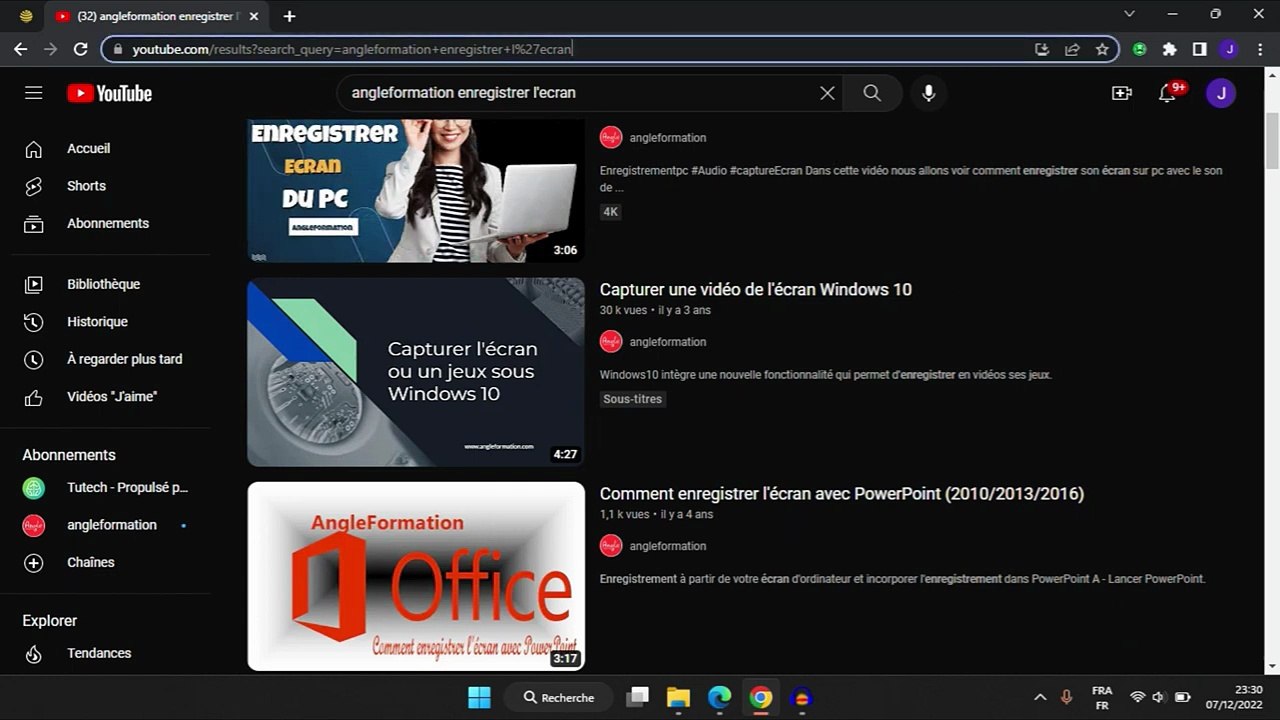The width and height of the screenshot is (1280, 720).
Task: Open Enregistrer Ecran du PC thumbnail
Action: point(416,191)
